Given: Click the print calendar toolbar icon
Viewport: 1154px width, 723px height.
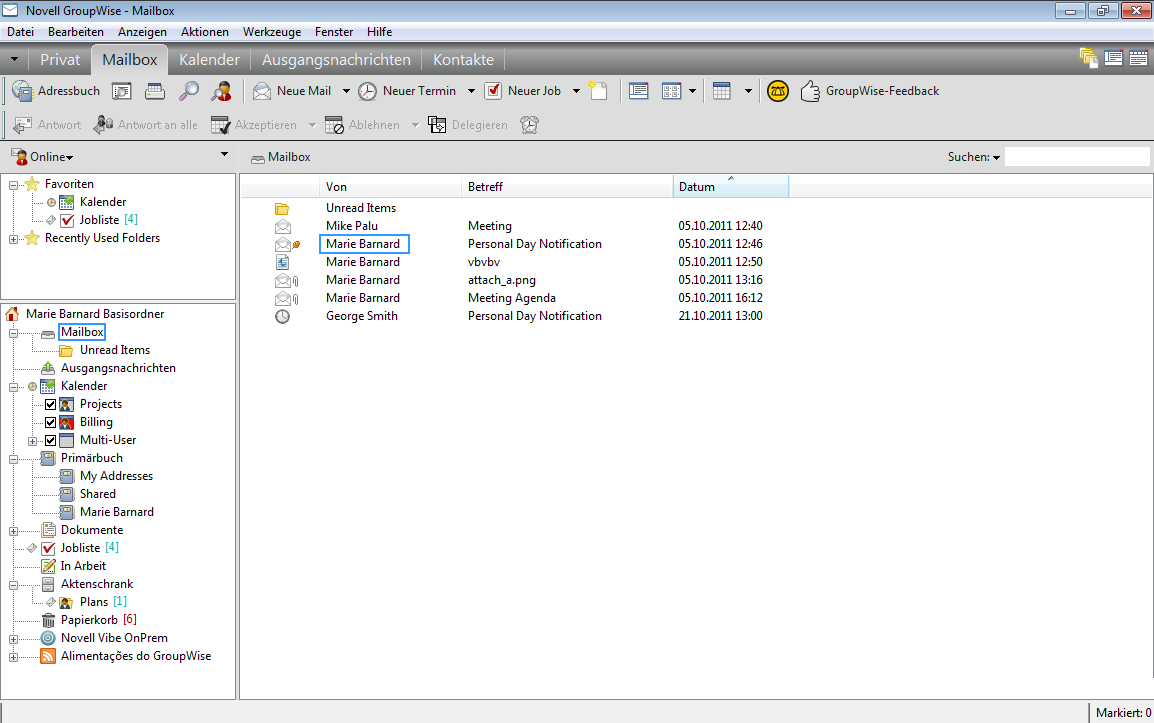Looking at the screenshot, I should pyautogui.click(x=155, y=91).
